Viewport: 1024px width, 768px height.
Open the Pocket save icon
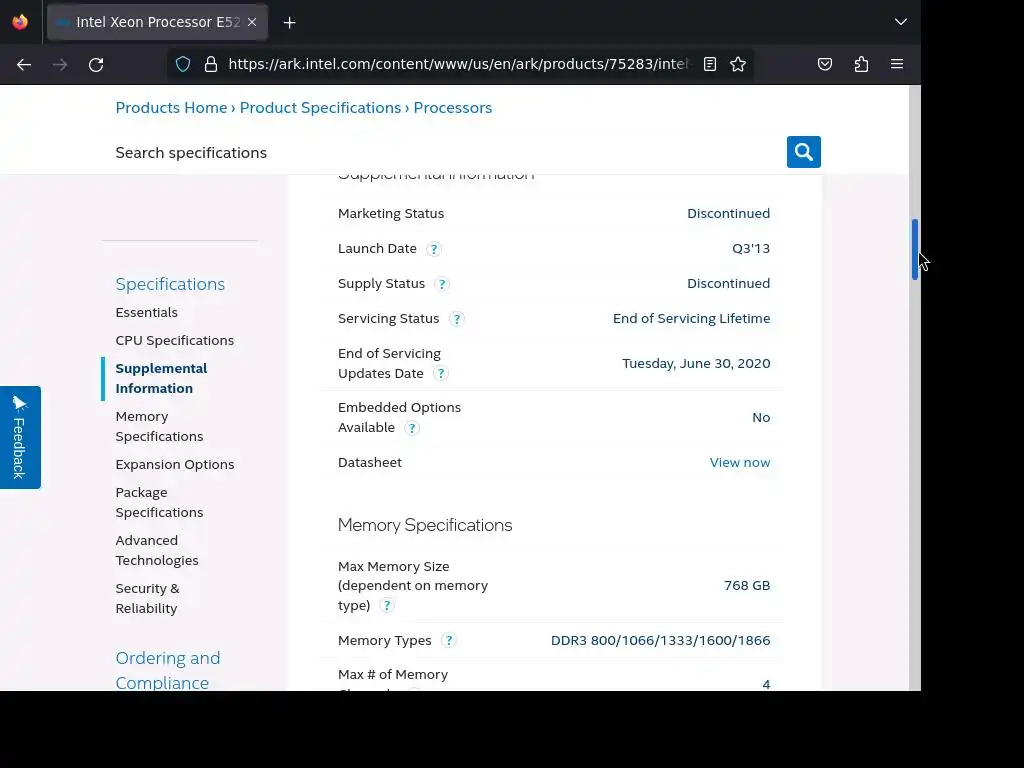point(825,64)
